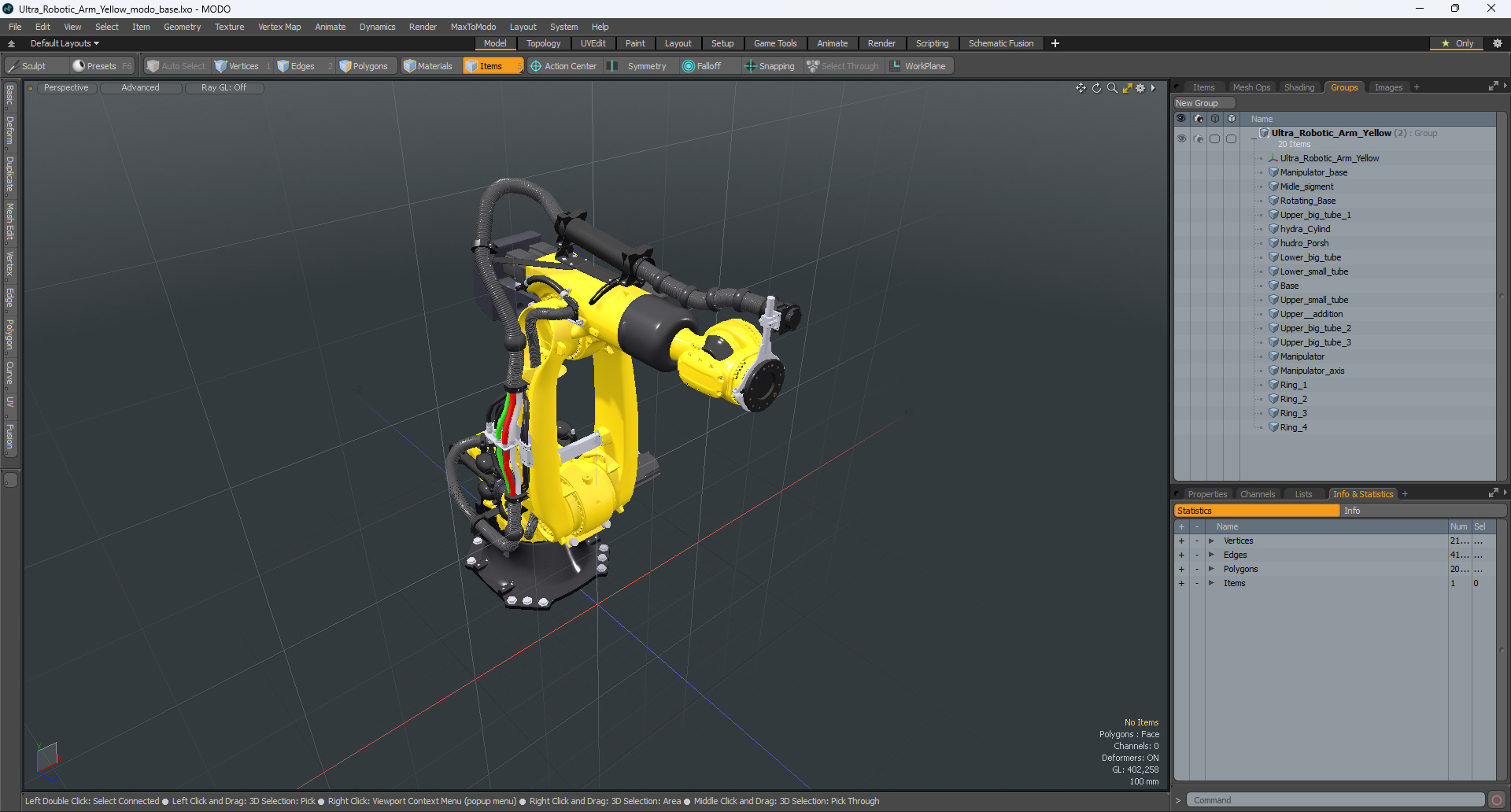Click the viewport zoom magnifier icon
The image size is (1511, 812).
click(1112, 88)
